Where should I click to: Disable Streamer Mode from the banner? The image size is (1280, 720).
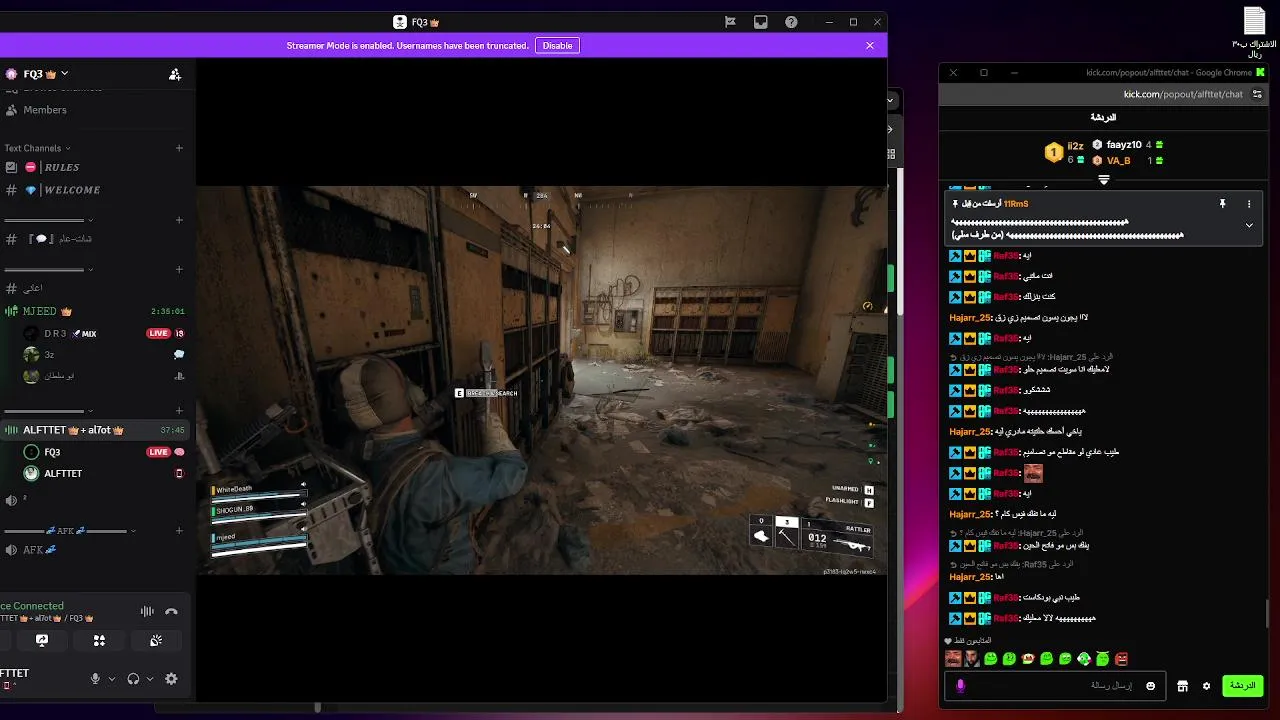pos(557,45)
